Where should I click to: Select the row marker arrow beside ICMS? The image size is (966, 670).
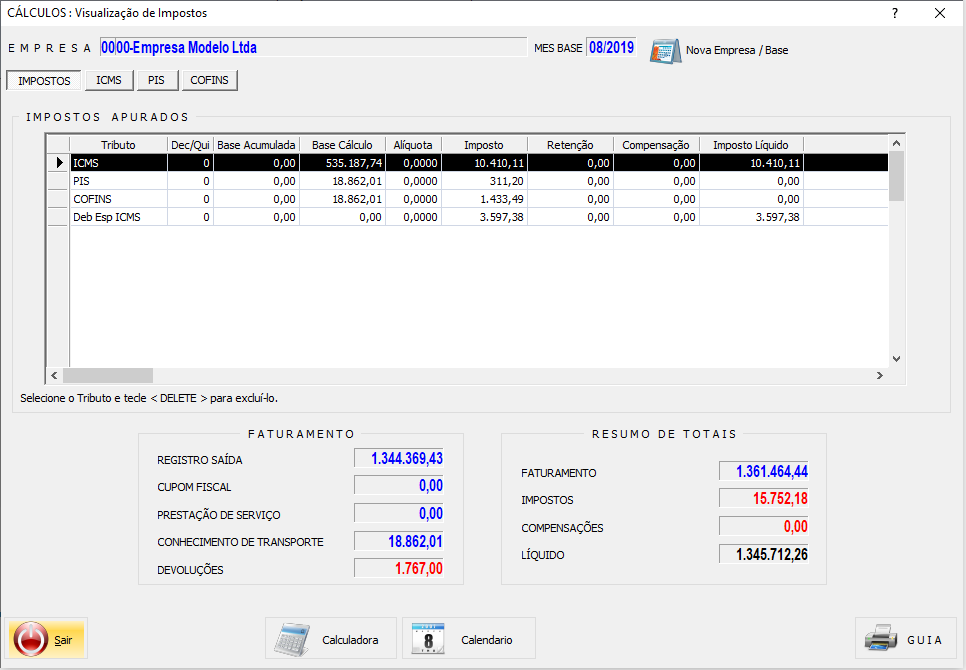click(x=59, y=163)
